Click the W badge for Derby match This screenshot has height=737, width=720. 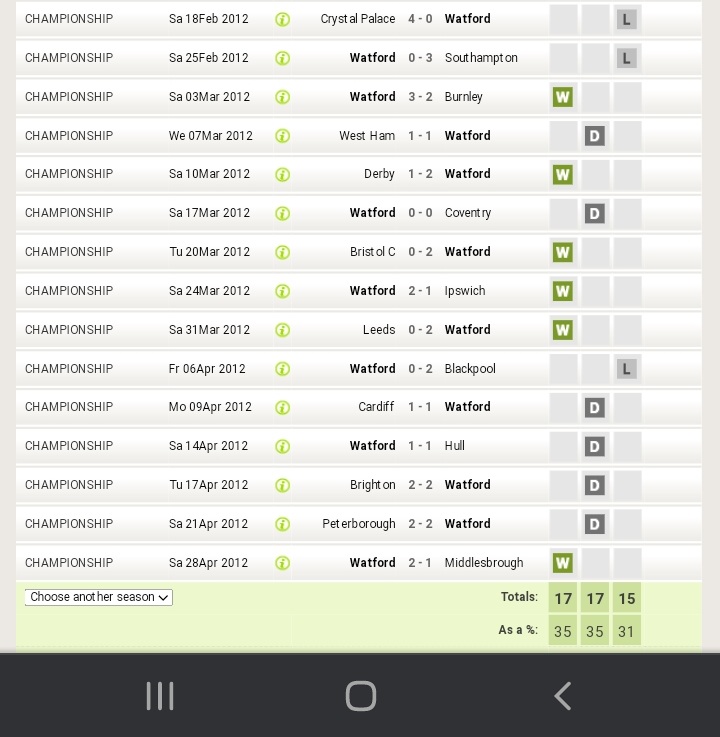click(562, 175)
